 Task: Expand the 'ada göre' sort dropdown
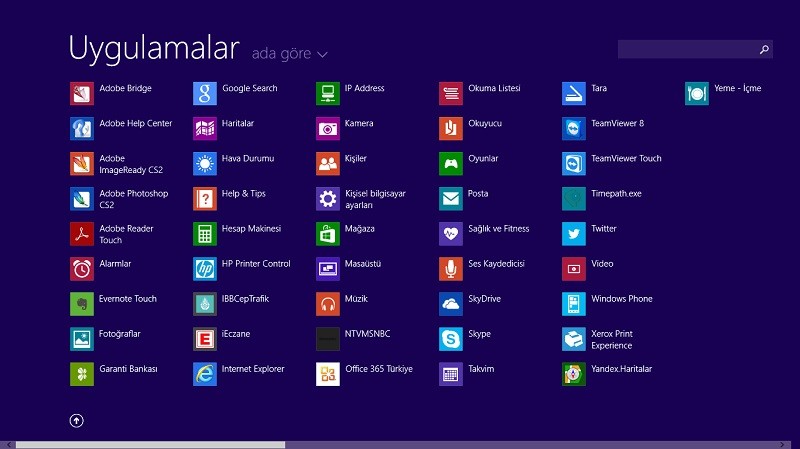point(289,54)
